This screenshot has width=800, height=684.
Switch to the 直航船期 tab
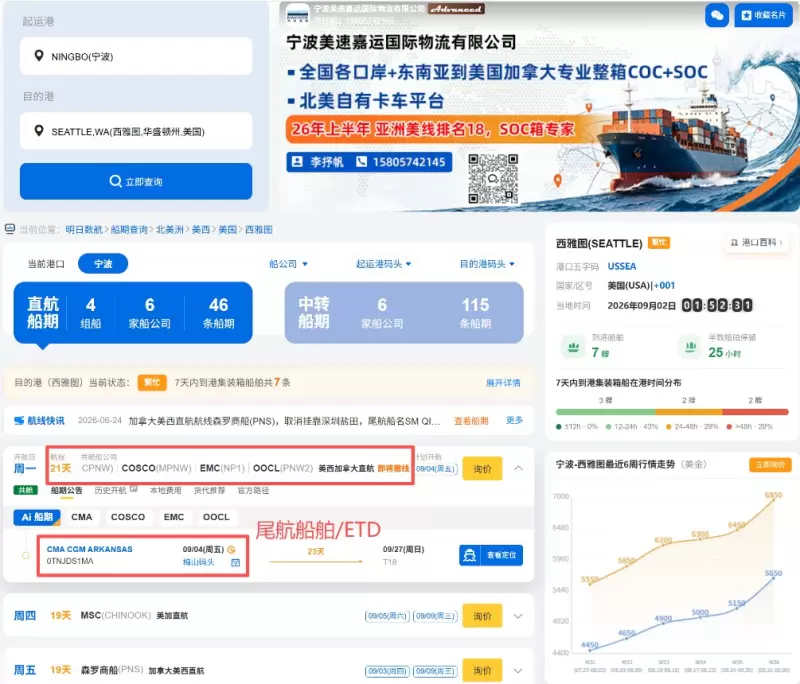(x=133, y=313)
